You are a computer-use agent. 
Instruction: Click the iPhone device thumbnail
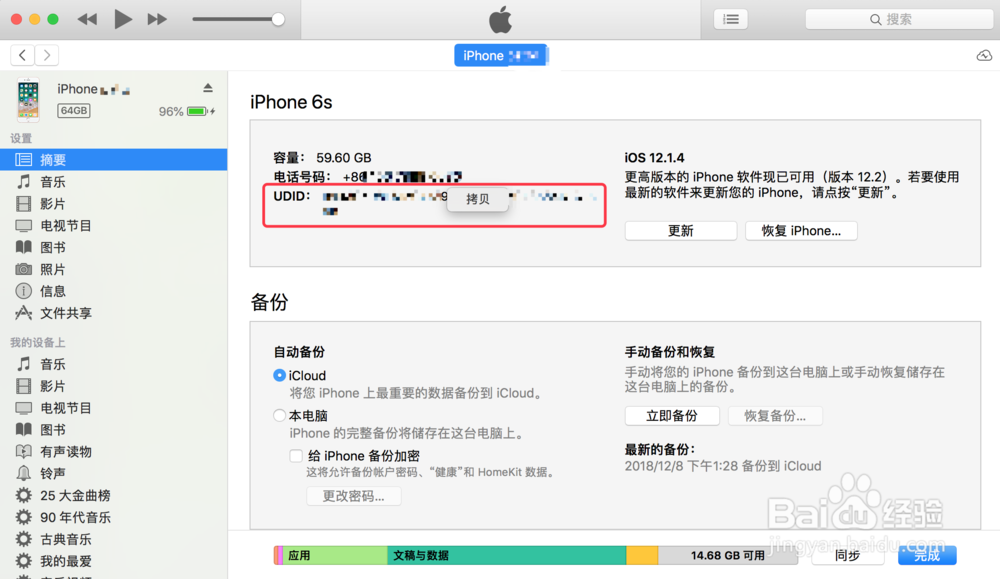pyautogui.click(x=28, y=99)
